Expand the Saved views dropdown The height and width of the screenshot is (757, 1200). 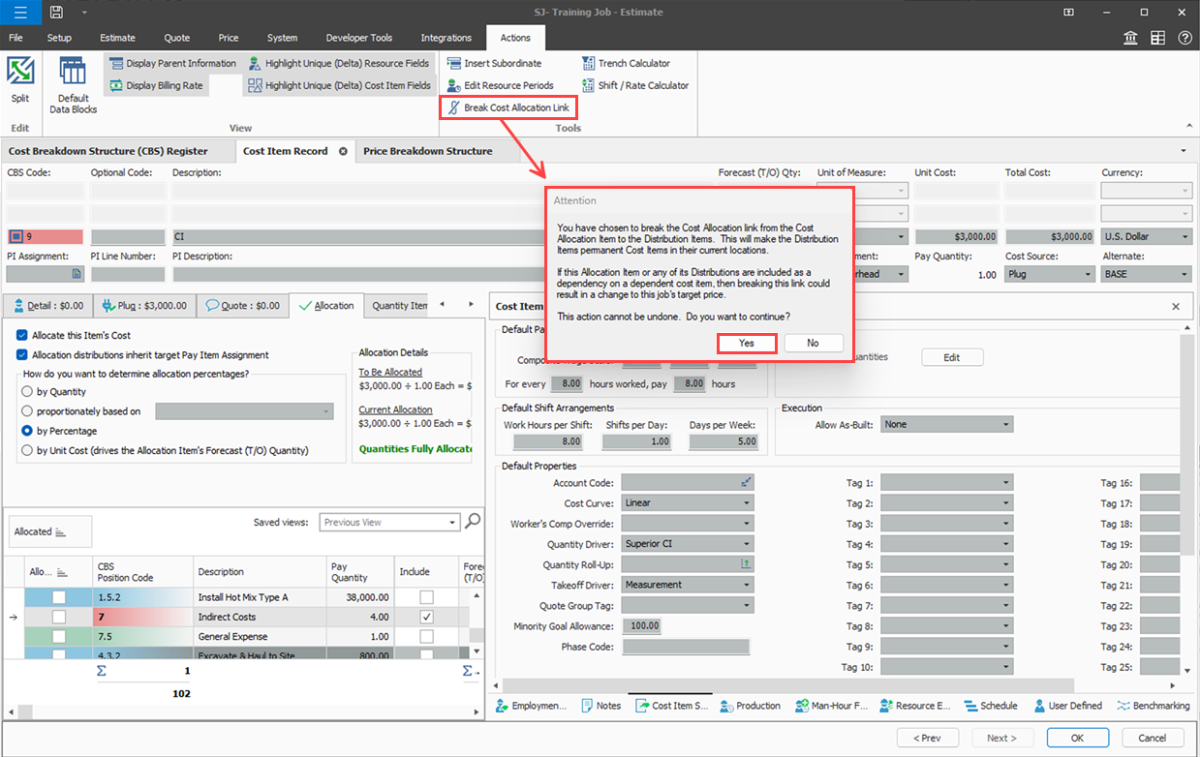(453, 522)
